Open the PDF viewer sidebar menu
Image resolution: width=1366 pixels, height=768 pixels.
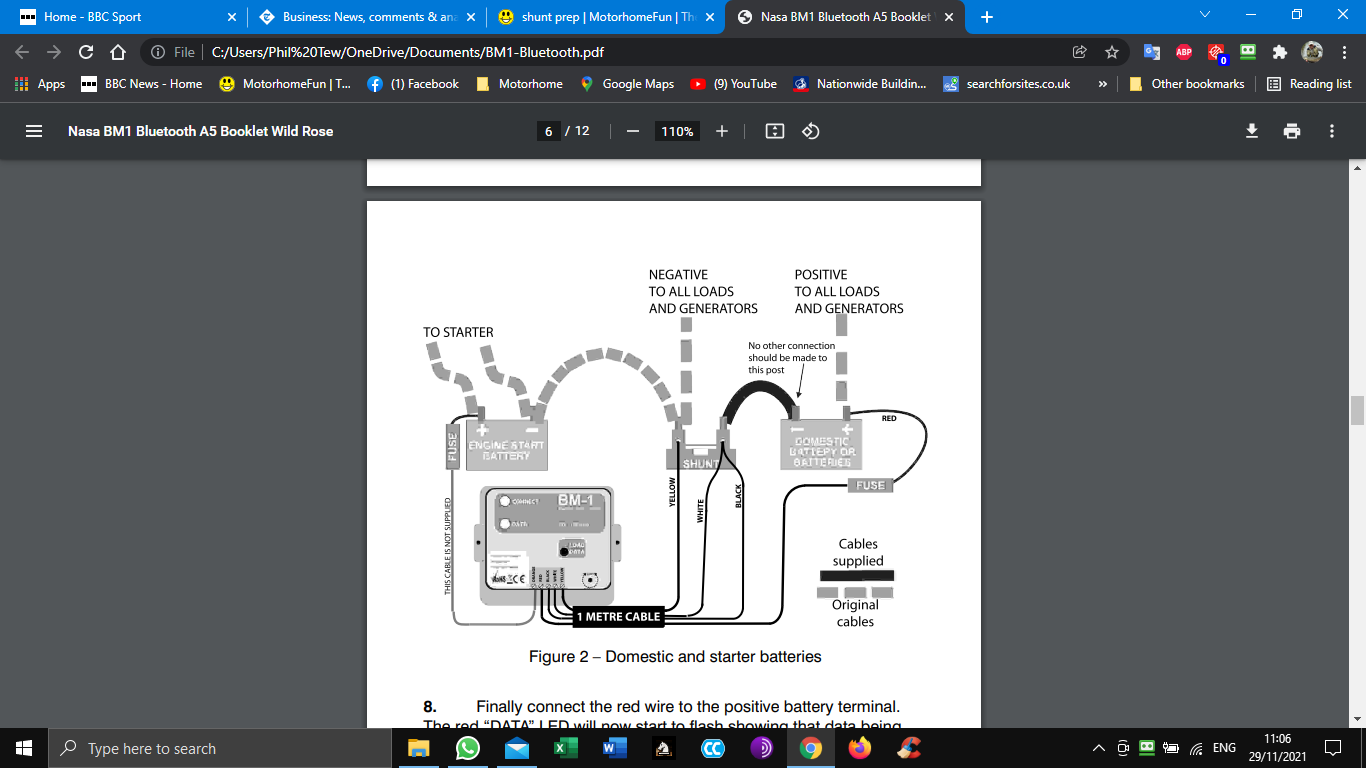[x=33, y=131]
